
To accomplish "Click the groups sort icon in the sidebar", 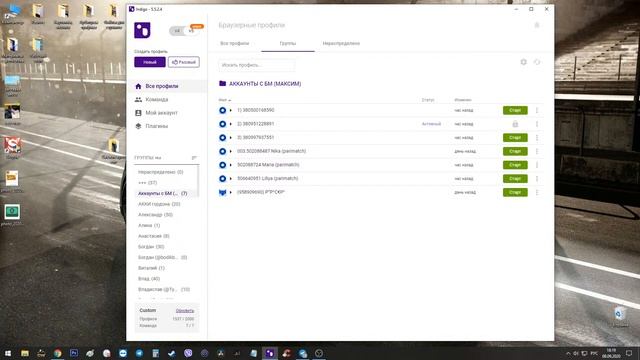I will pyautogui.click(x=194, y=158).
